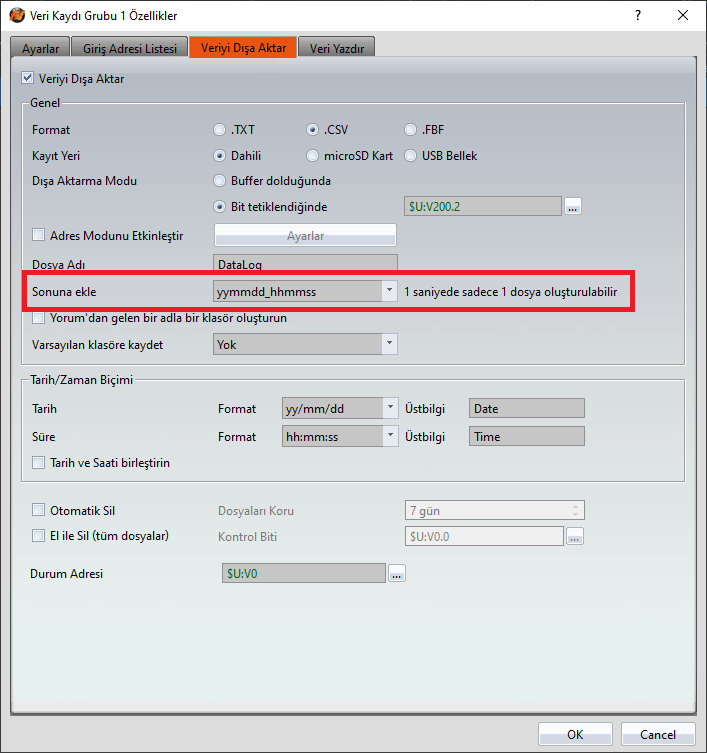This screenshot has width=707, height=753.
Task: Switch to the Giriş Adresi Listesi tab
Action: 128,48
